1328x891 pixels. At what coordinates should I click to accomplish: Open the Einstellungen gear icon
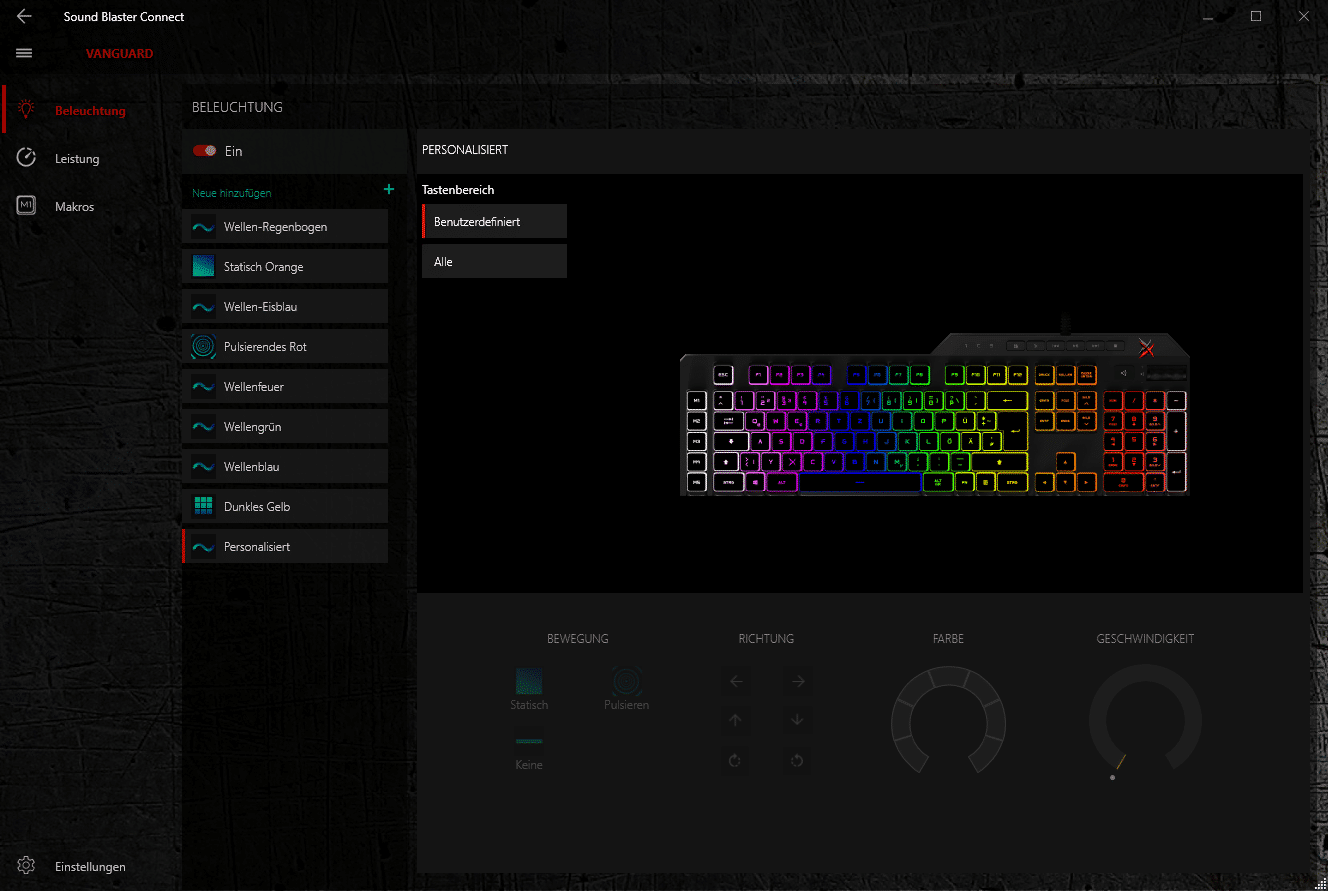26,866
